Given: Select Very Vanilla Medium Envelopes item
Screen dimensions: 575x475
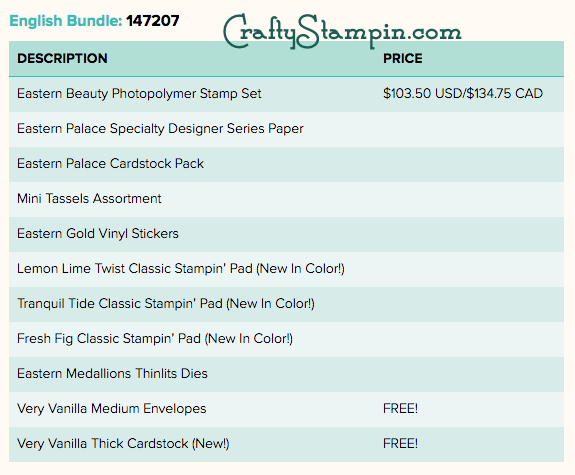Looking at the screenshot, I should click(x=111, y=409).
